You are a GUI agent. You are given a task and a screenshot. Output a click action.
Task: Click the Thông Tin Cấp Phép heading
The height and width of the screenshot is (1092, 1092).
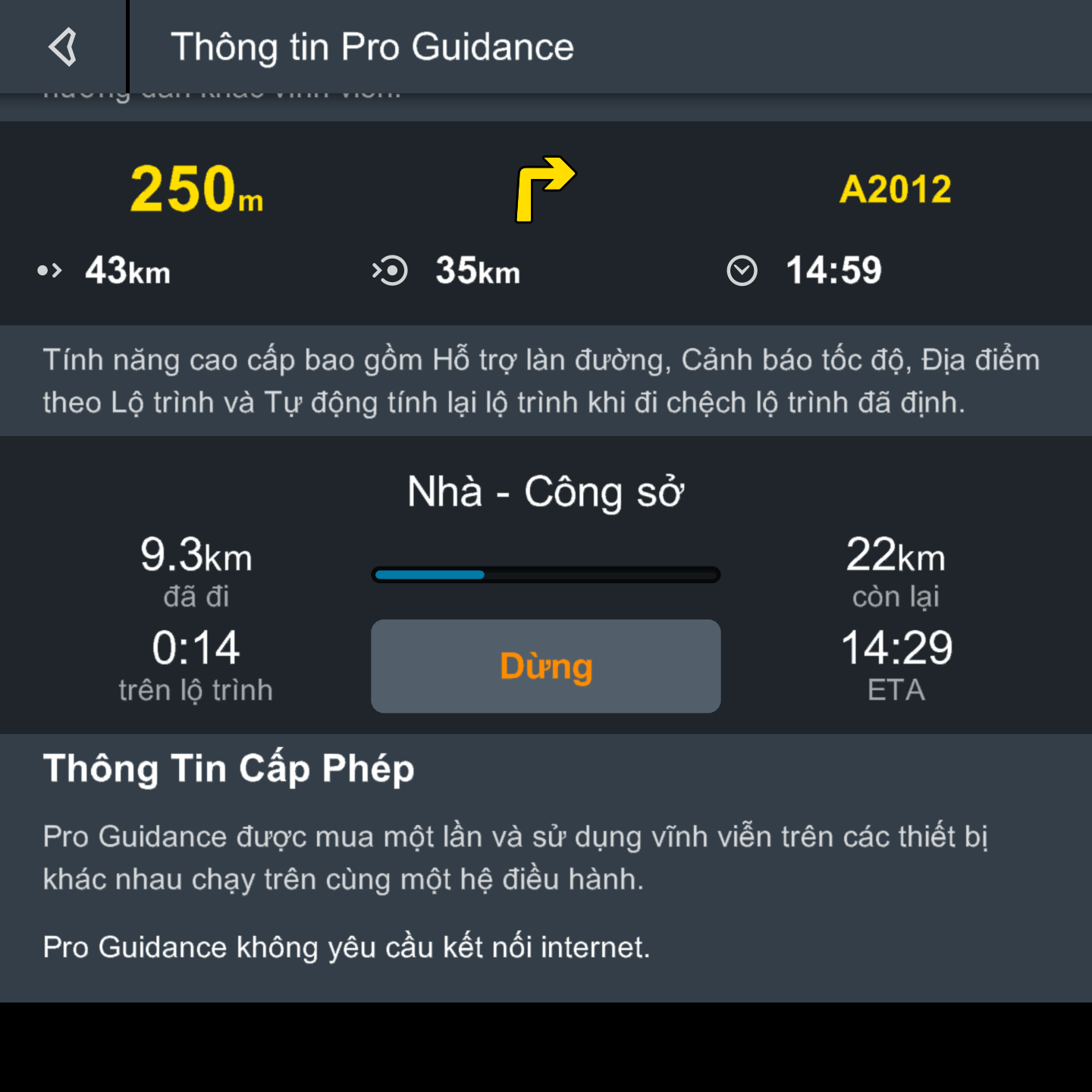[228, 768]
